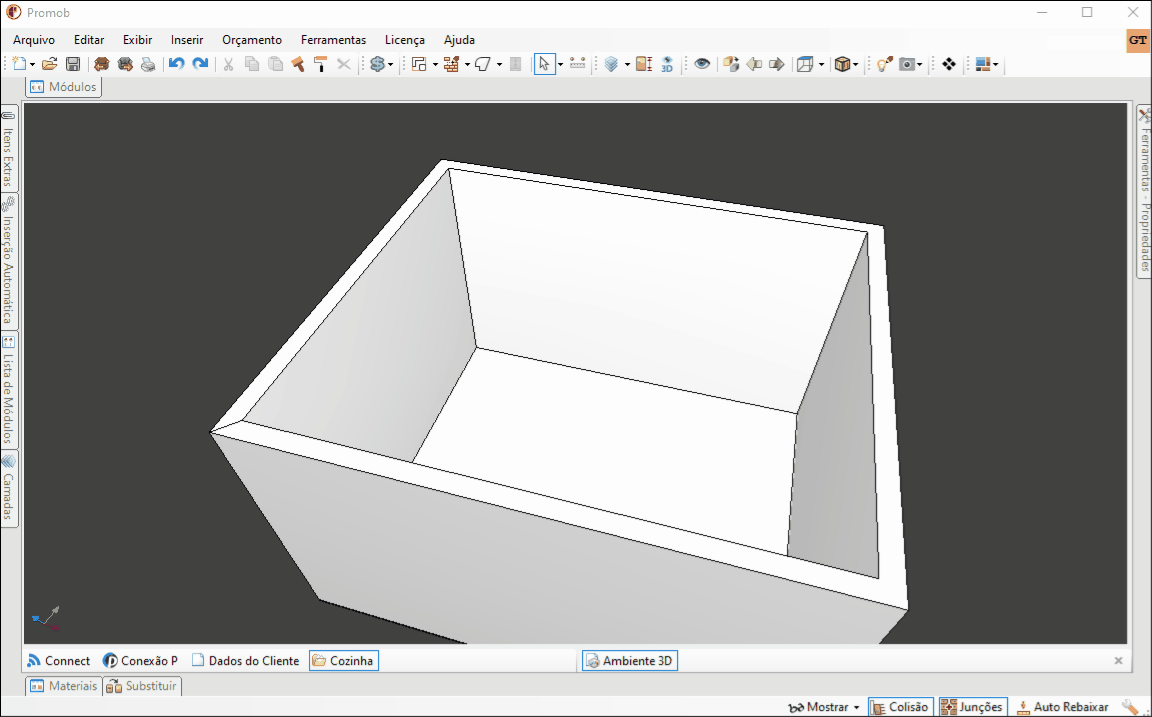
Task: Activate the arrow selection tool
Action: (x=544, y=64)
